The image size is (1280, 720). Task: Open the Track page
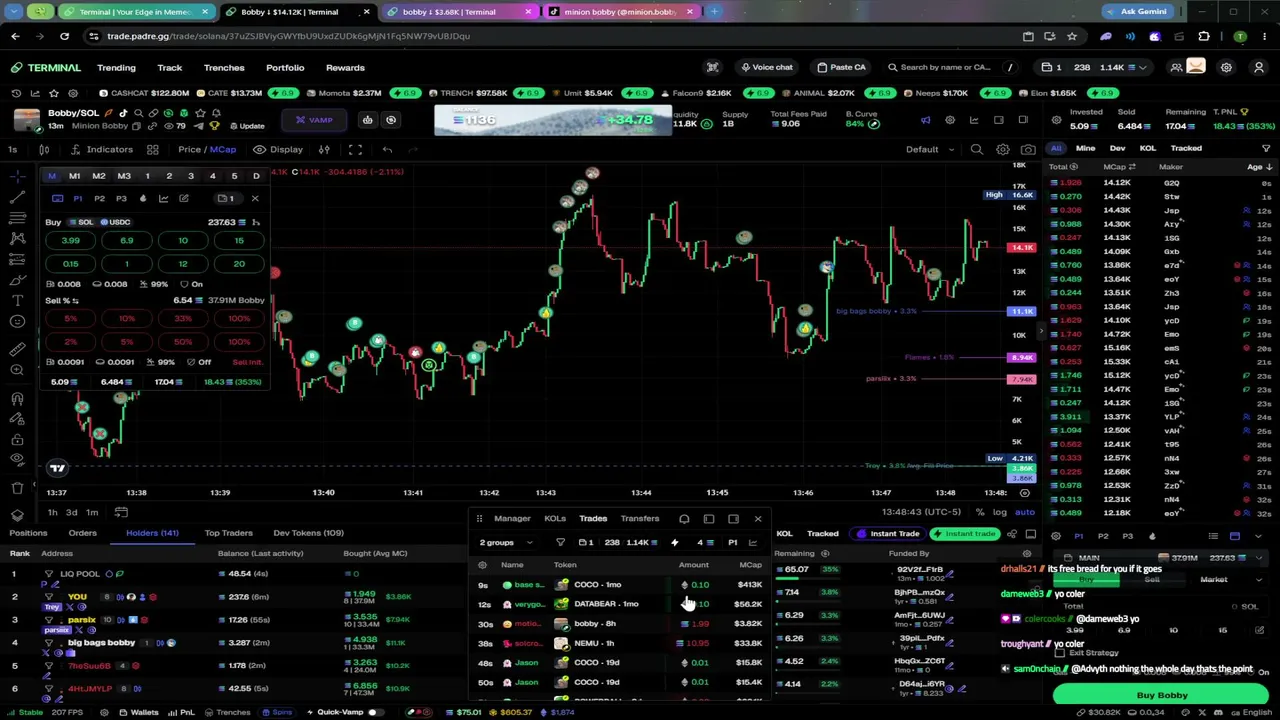tap(169, 68)
